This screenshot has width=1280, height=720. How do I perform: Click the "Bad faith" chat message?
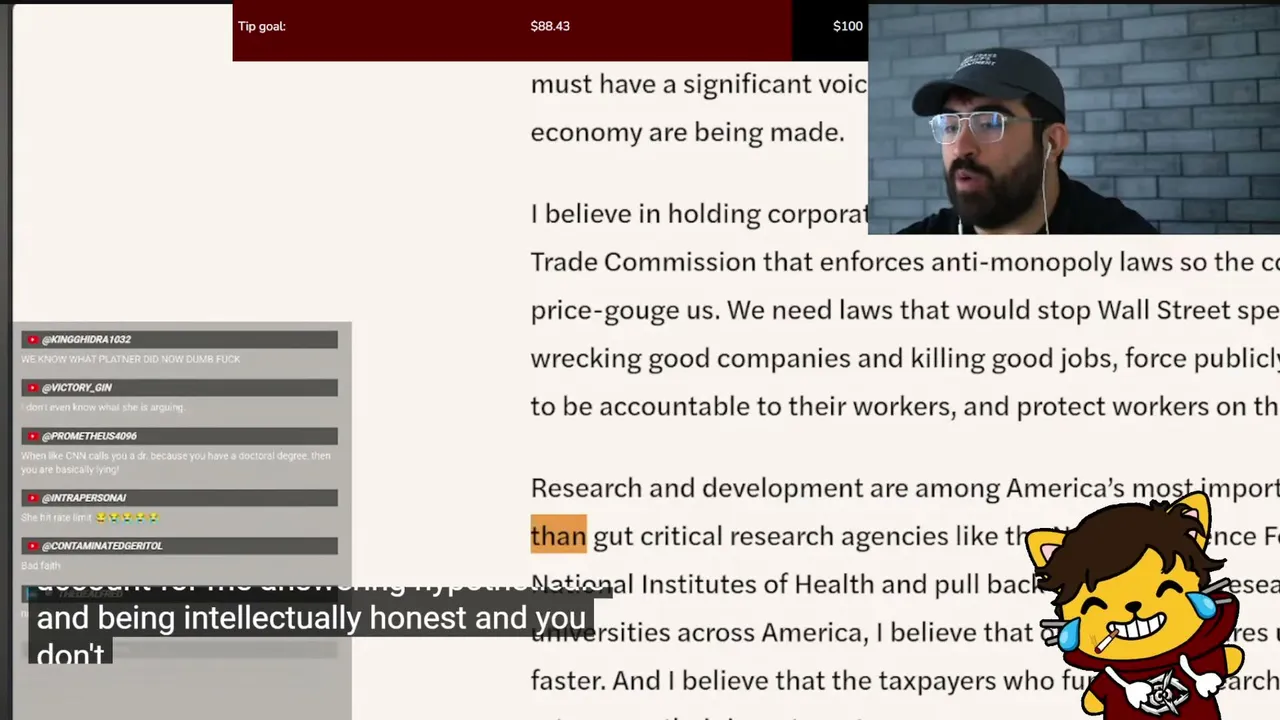41,566
